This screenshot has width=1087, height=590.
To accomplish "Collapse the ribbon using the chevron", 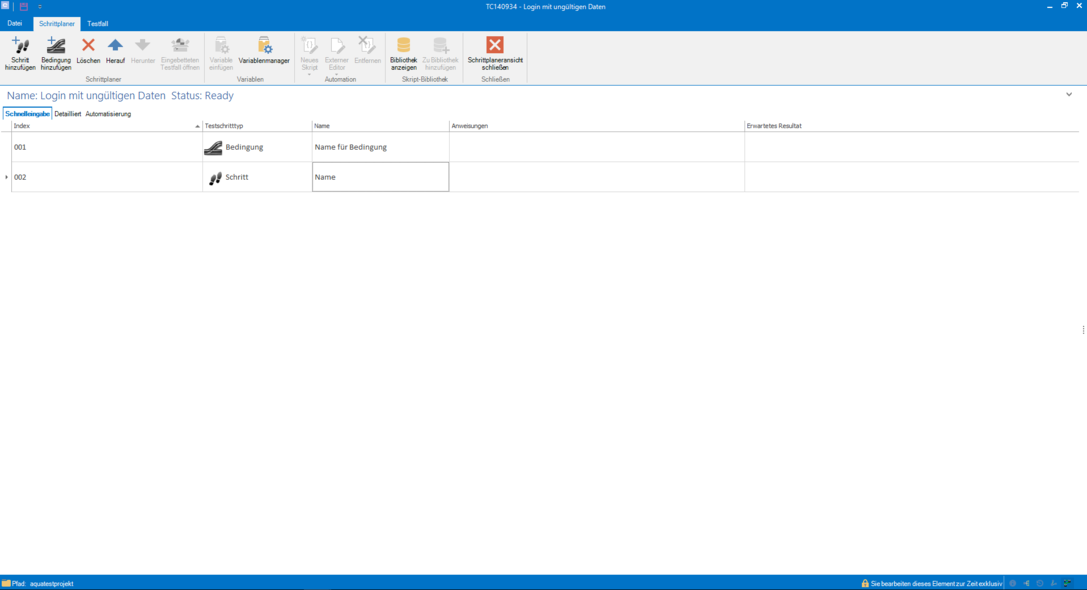I will point(1069,95).
